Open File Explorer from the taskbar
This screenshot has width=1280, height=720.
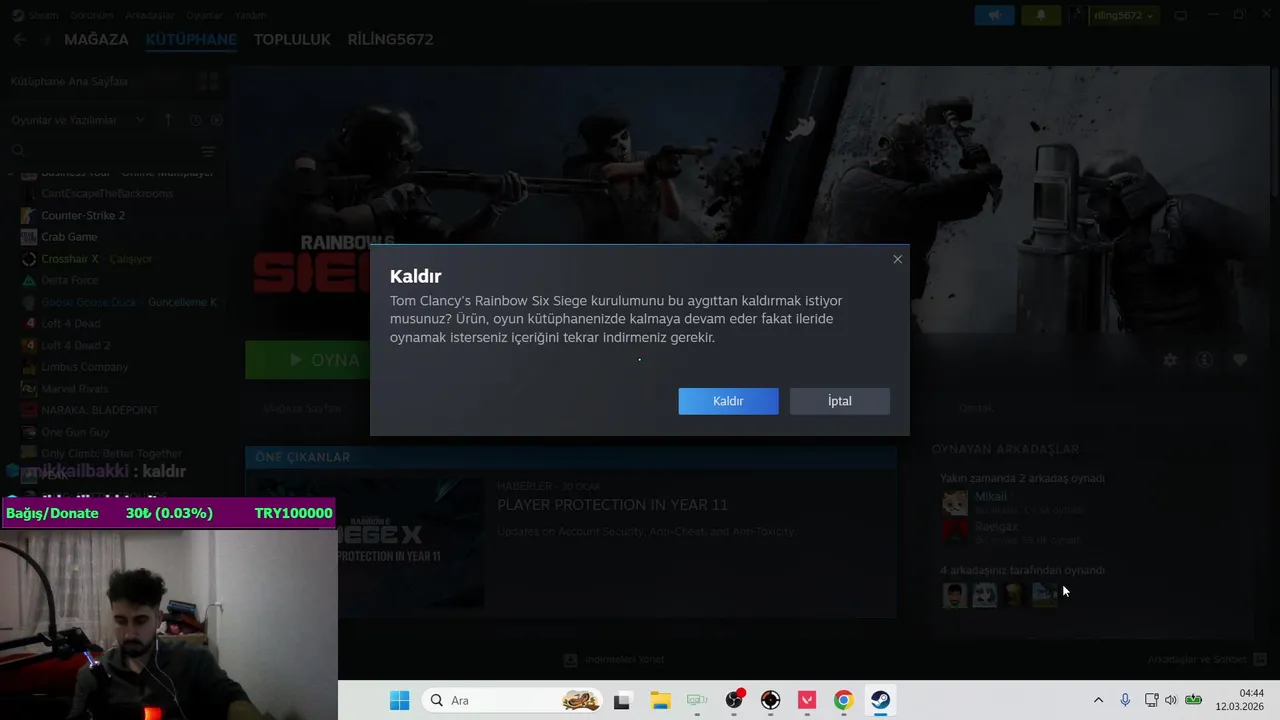pos(660,700)
